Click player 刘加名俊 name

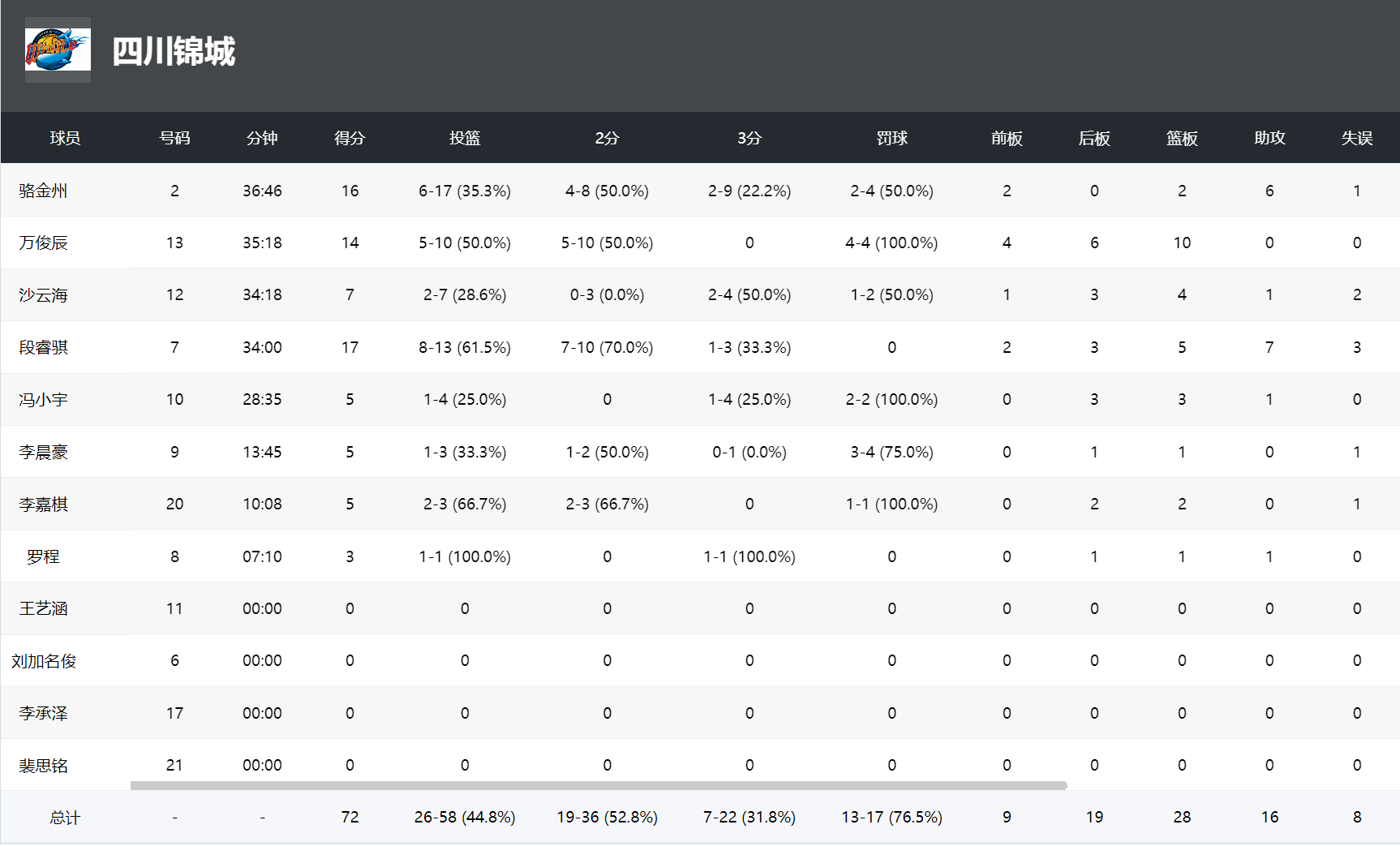click(44, 660)
